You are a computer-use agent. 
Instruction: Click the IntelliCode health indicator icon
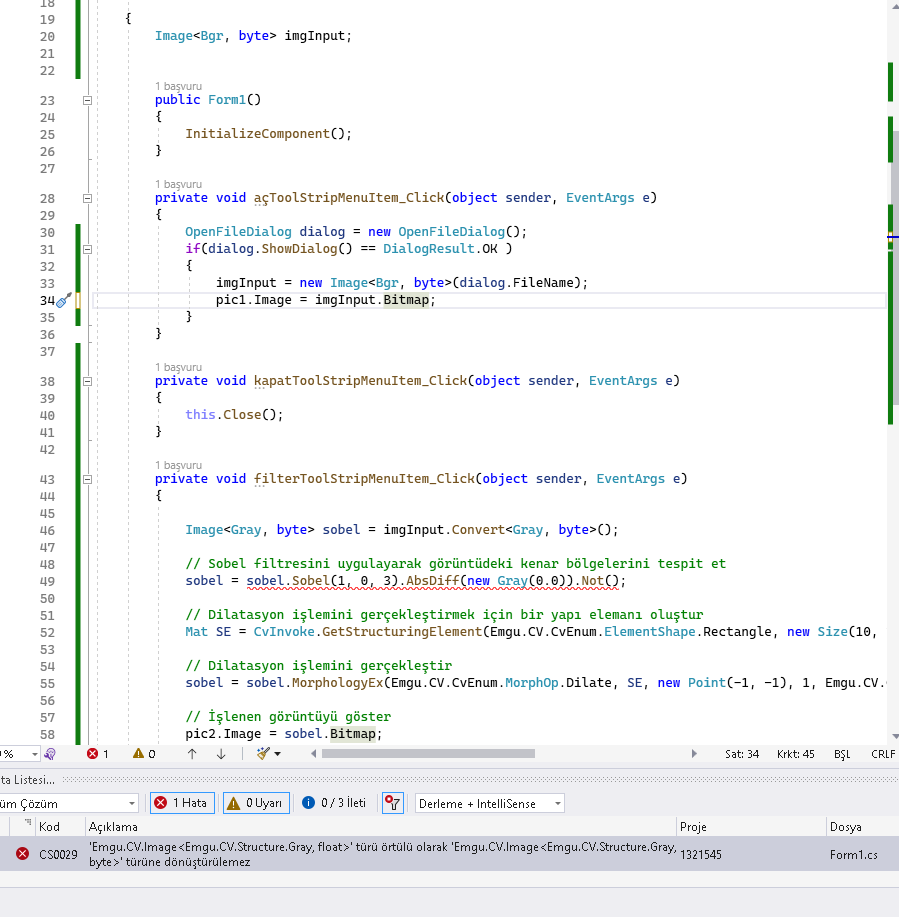click(50, 754)
